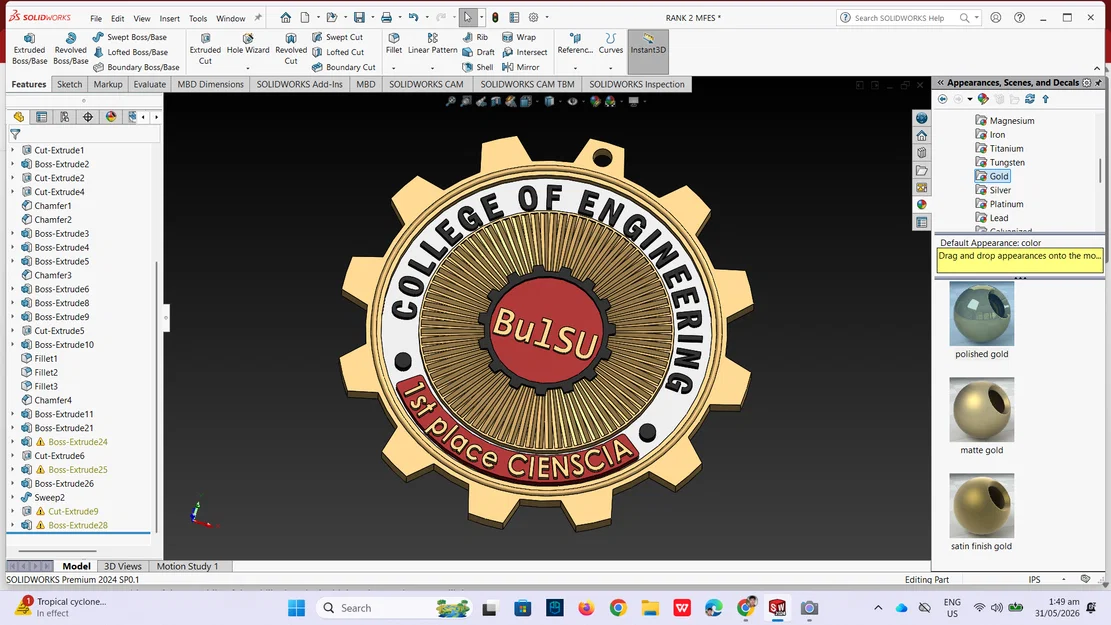Open the ConfigurationManager tab icon
This screenshot has width=1111, height=625.
(x=64, y=117)
